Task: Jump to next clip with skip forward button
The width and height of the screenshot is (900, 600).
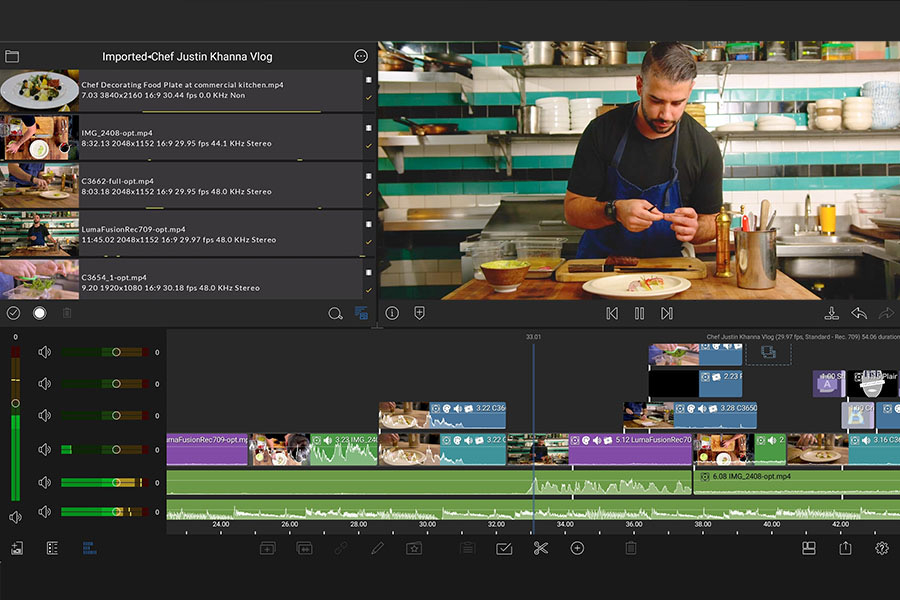Action: pos(666,313)
